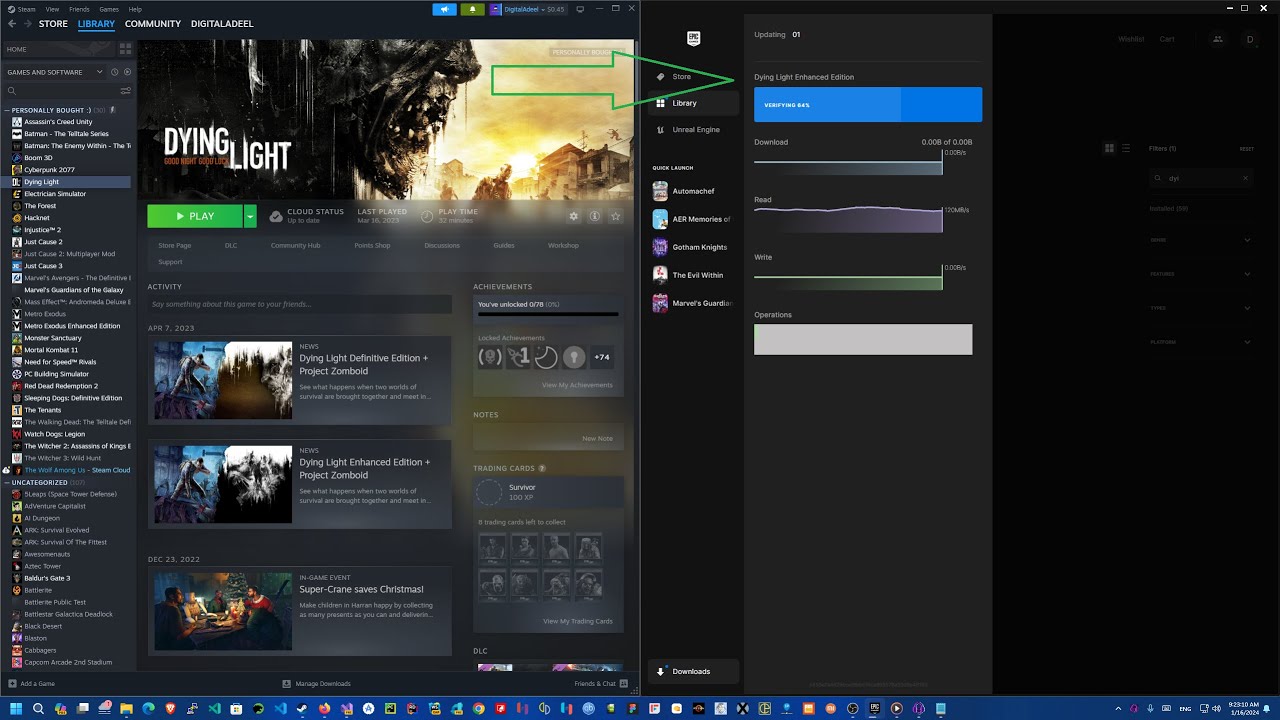1280x720 pixels.
Task: Launch Automachef from Epic quick launch
Action: pyautogui.click(x=690, y=191)
